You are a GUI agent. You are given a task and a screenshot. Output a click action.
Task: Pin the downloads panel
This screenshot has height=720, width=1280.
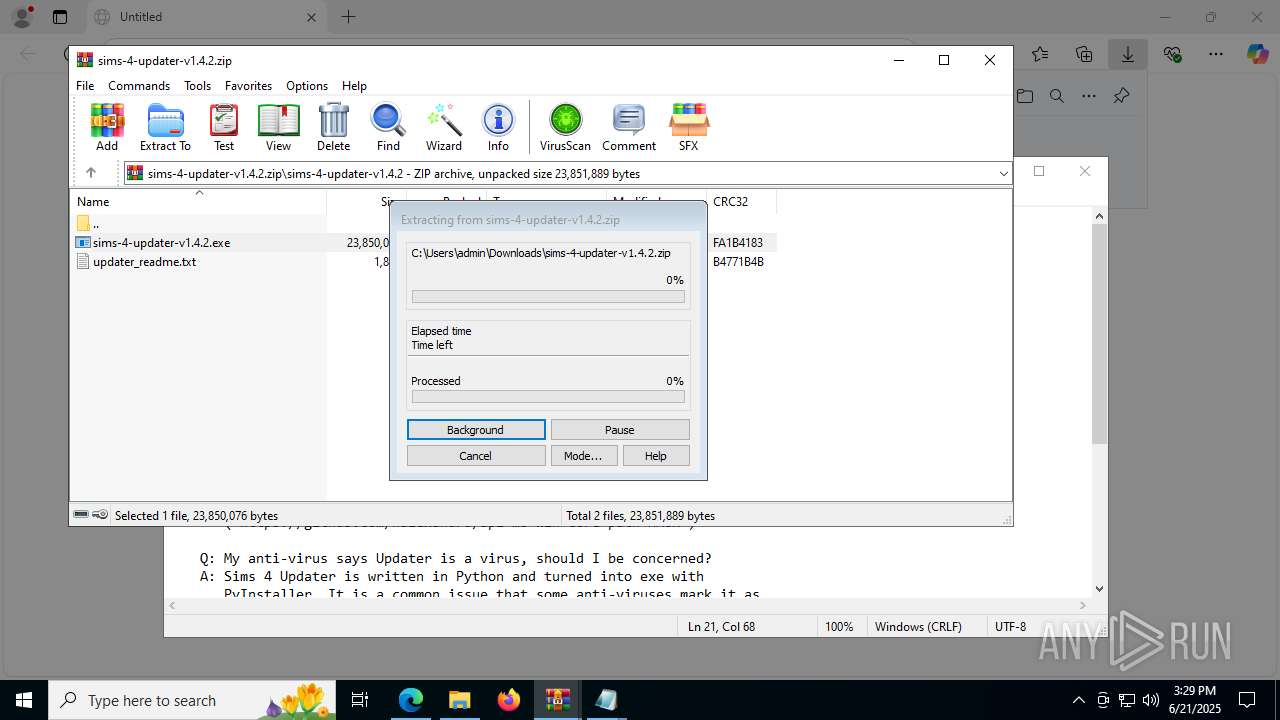(1121, 96)
